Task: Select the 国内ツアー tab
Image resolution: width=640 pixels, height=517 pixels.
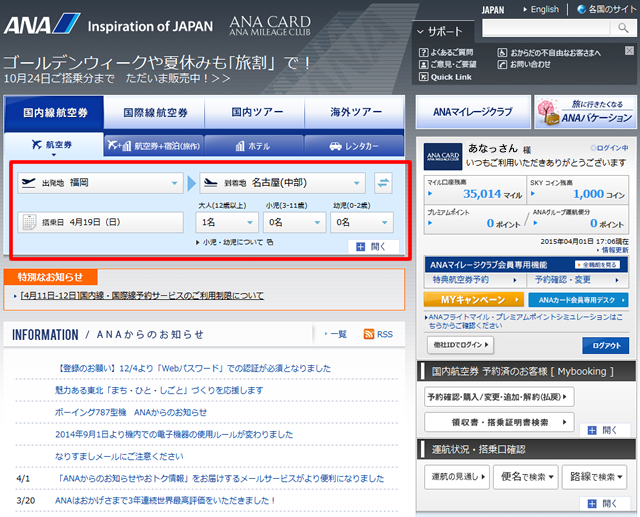Action: pyautogui.click(x=255, y=113)
